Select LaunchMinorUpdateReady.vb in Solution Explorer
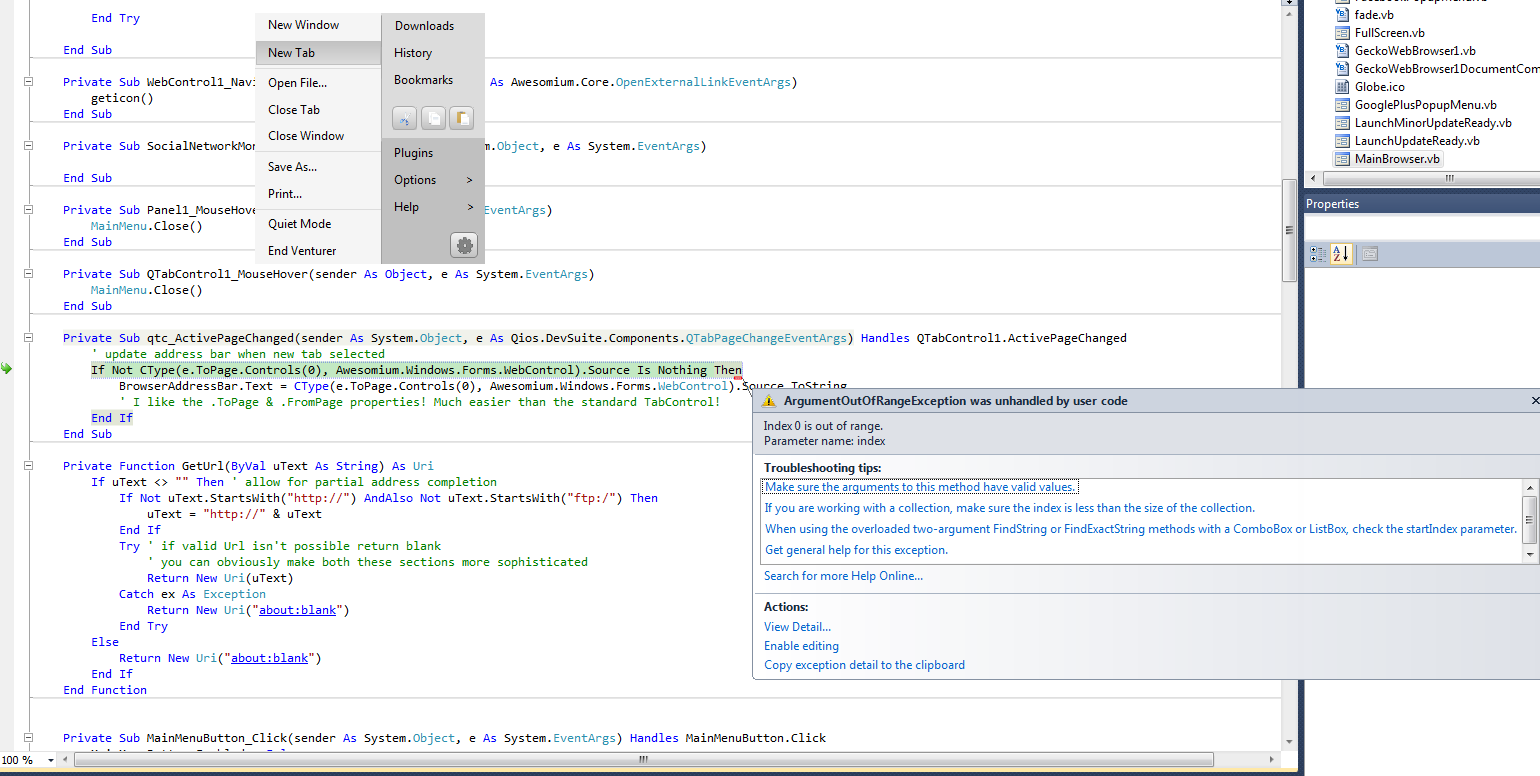This screenshot has width=1540, height=776. click(1432, 123)
